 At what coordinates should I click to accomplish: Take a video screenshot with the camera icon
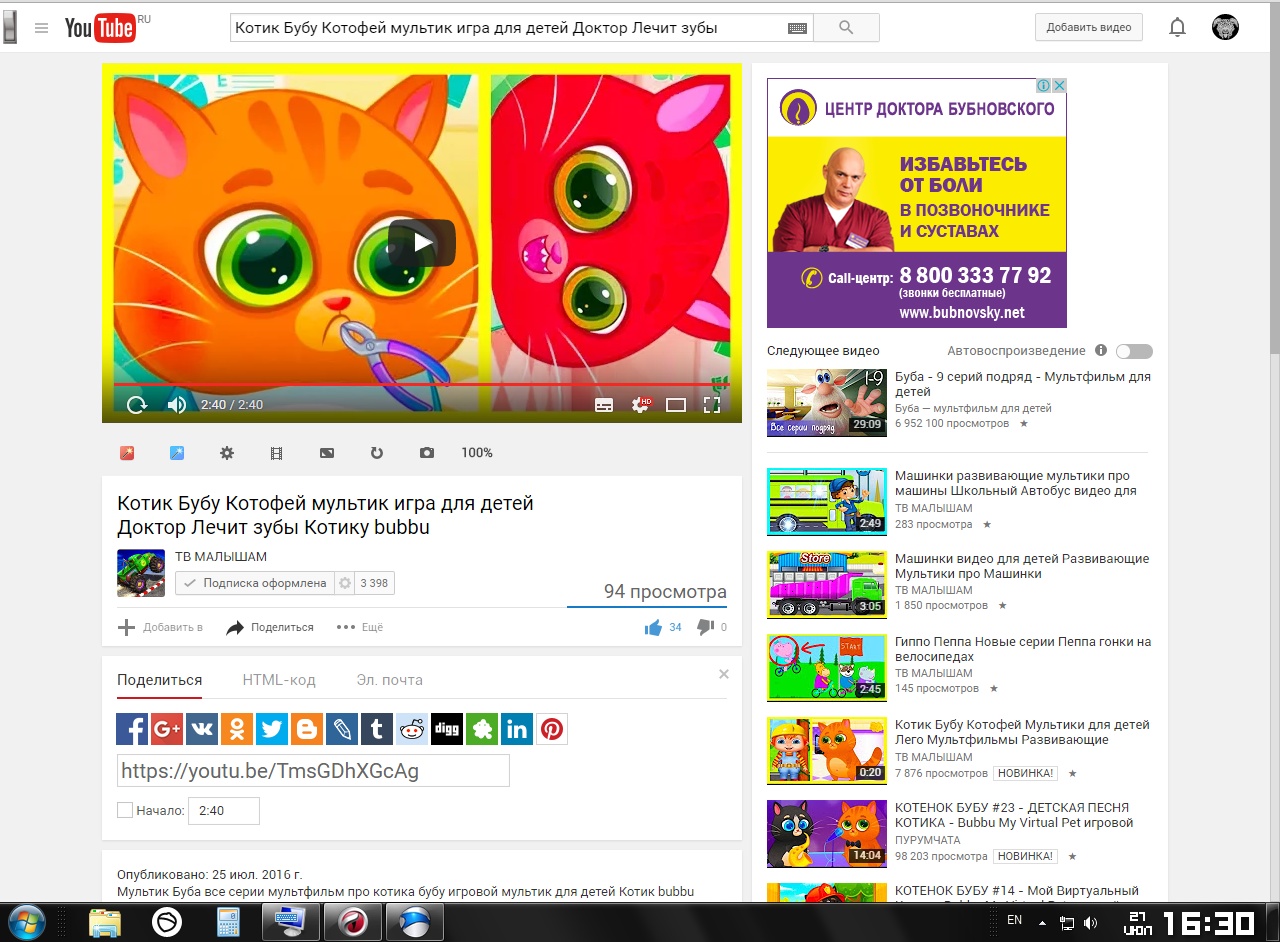point(427,453)
